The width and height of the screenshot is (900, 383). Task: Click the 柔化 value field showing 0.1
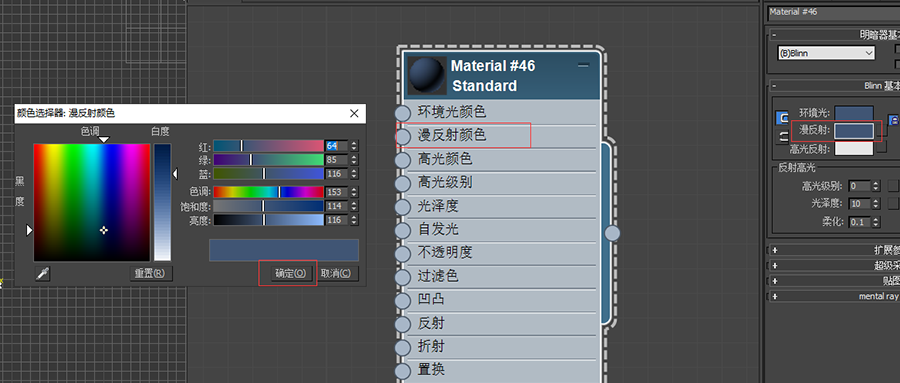coord(860,222)
